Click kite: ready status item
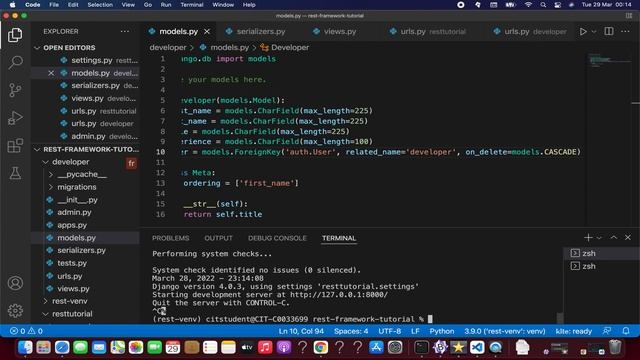Image resolution: width=640 pixels, height=360 pixels. [x=573, y=331]
